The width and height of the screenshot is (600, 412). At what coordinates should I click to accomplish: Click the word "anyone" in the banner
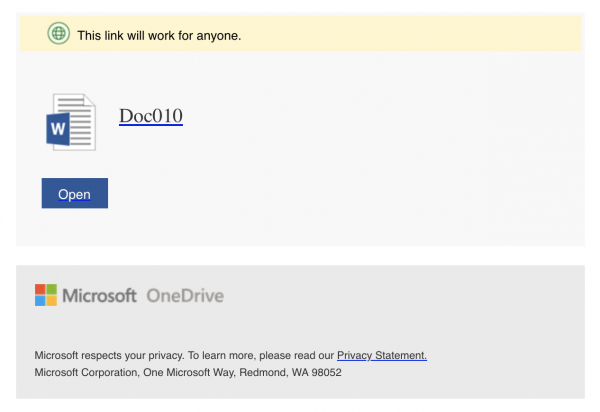(218, 36)
